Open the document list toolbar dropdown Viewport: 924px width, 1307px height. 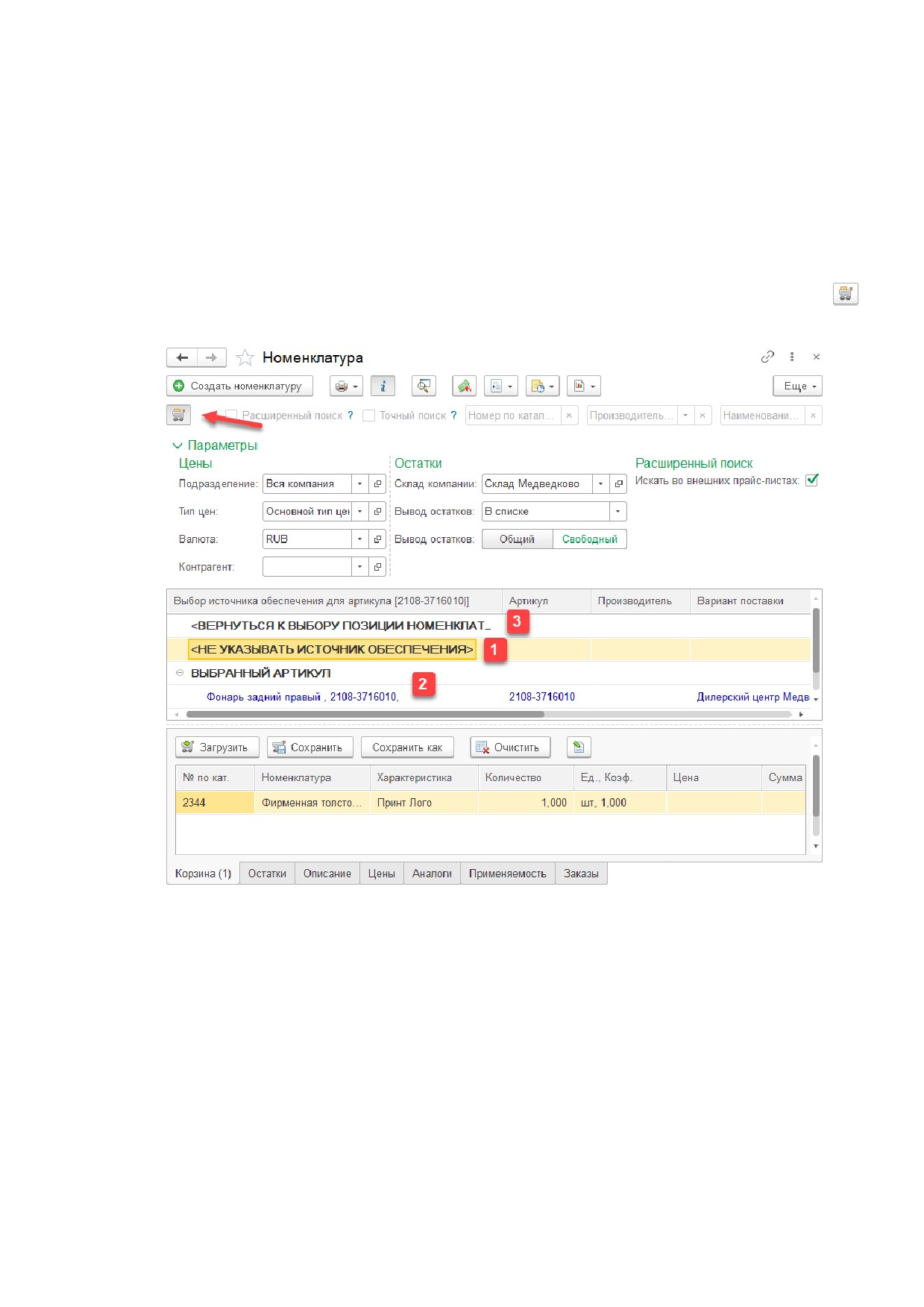coord(501,386)
